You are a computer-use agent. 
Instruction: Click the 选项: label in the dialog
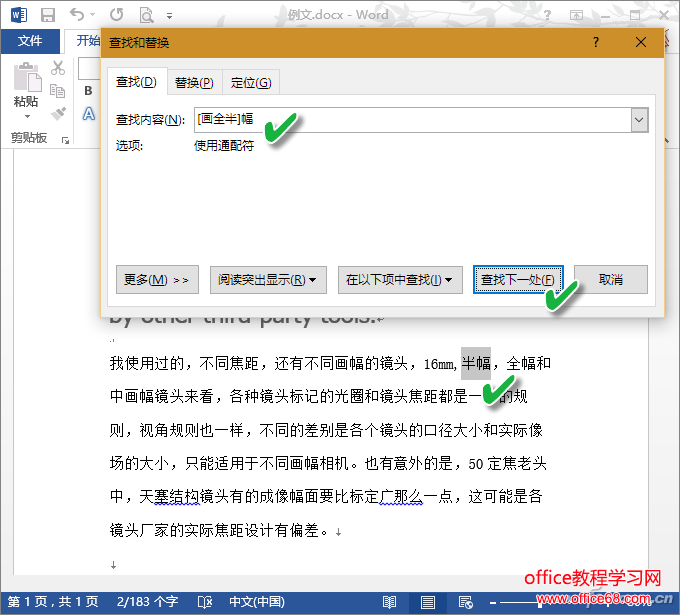129,146
